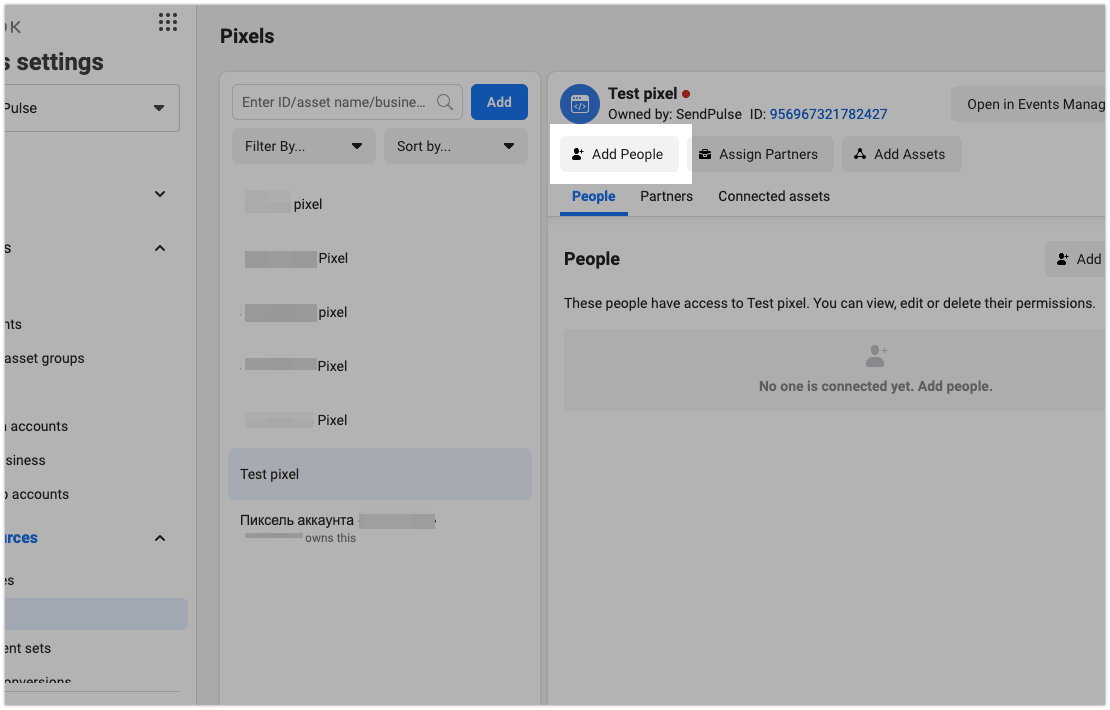Image resolution: width=1110 pixels, height=710 pixels.
Task: Switch to the Connected assets tab
Action: click(x=774, y=196)
